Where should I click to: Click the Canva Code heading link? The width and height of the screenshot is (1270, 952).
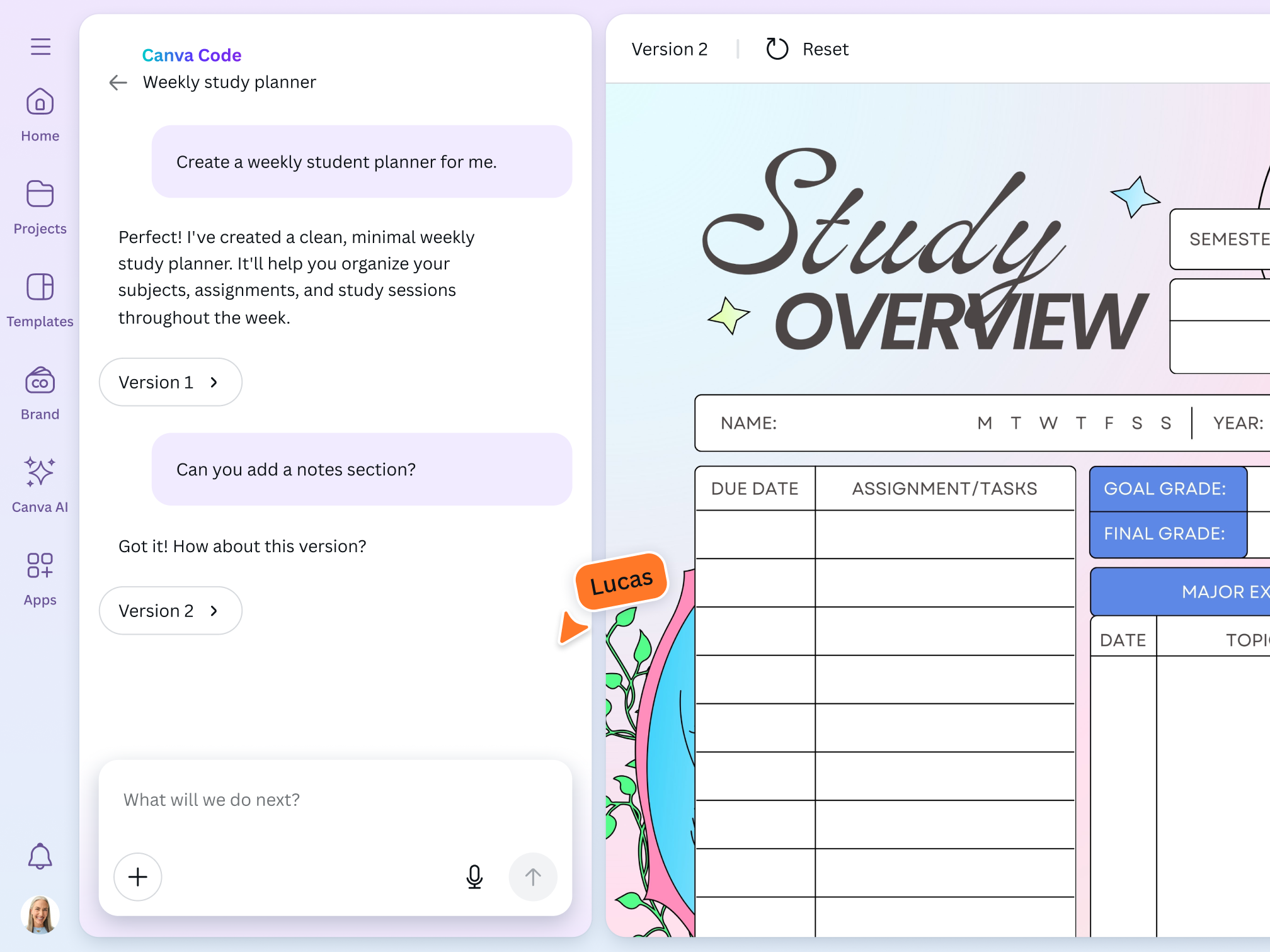coord(192,55)
